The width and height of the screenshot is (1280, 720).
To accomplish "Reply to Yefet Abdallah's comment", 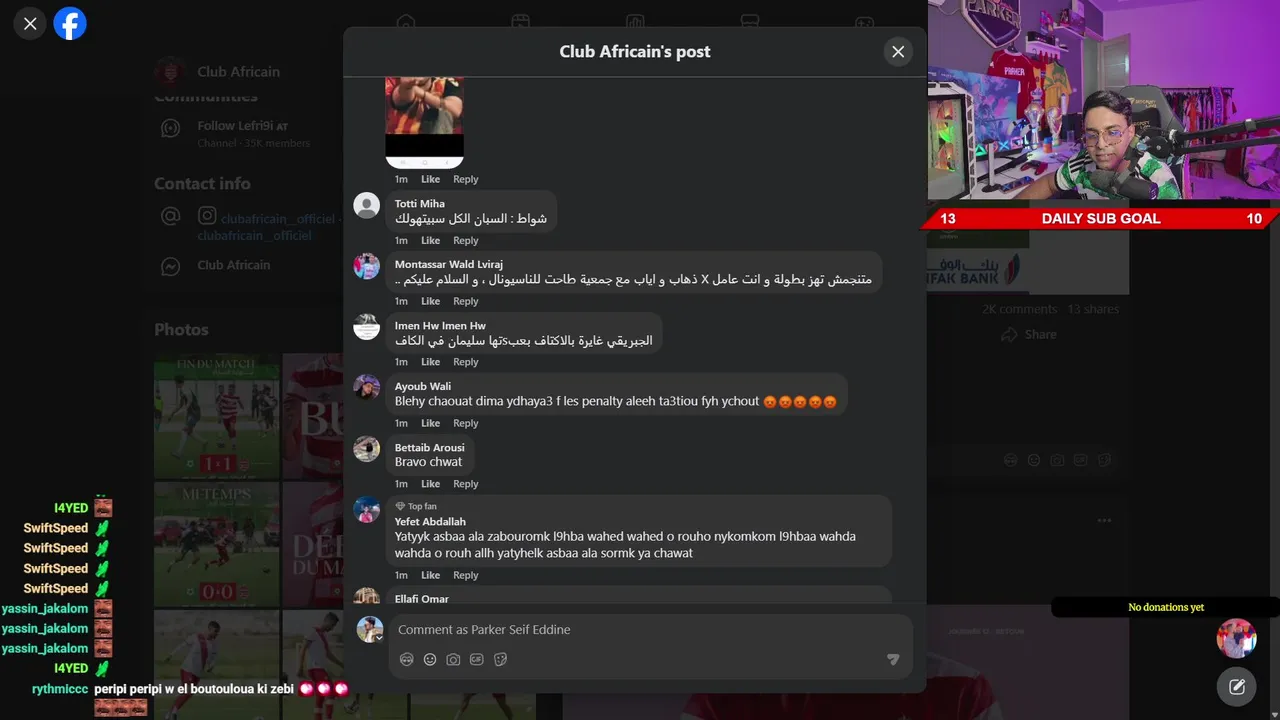I will (466, 575).
